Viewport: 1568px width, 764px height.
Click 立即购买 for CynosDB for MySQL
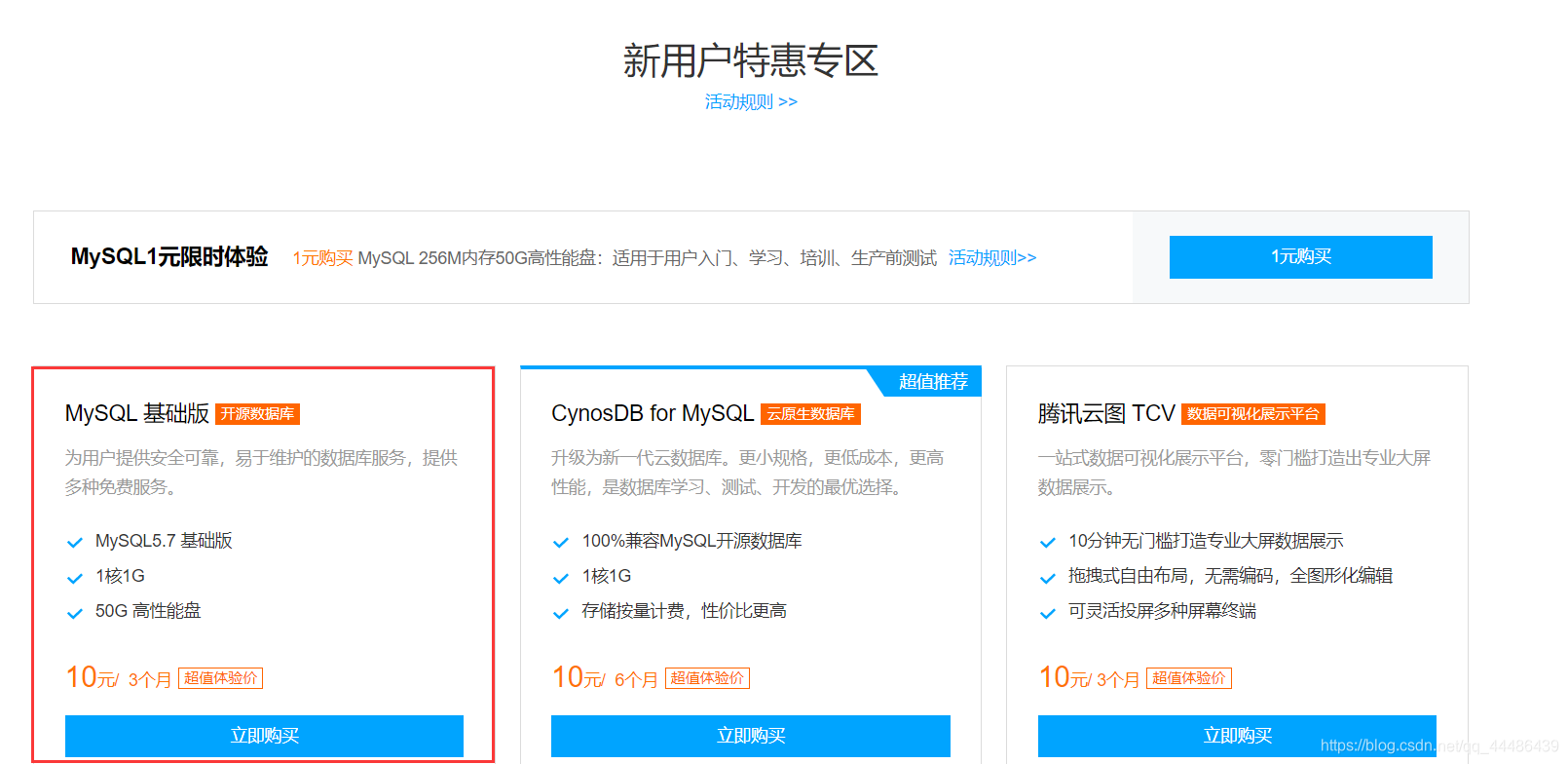pyautogui.click(x=751, y=736)
